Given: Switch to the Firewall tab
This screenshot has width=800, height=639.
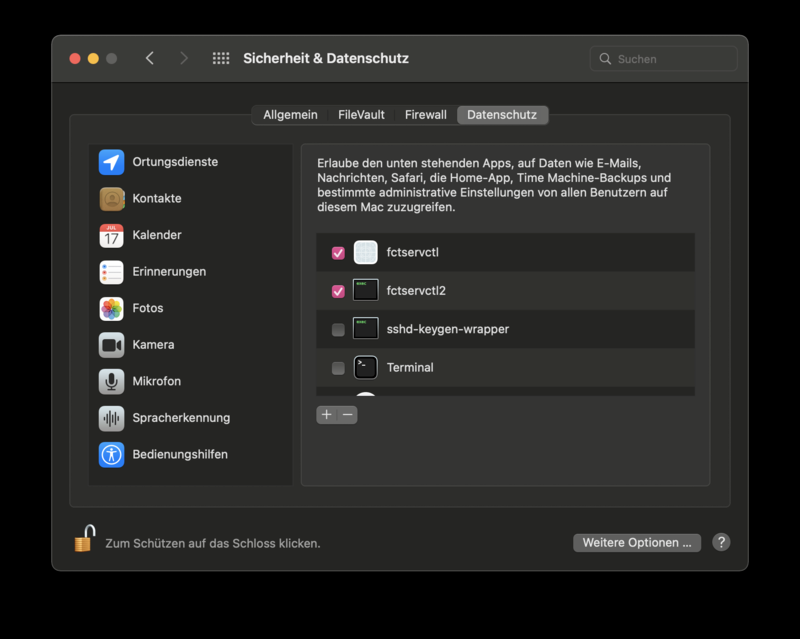Looking at the screenshot, I should click(425, 115).
